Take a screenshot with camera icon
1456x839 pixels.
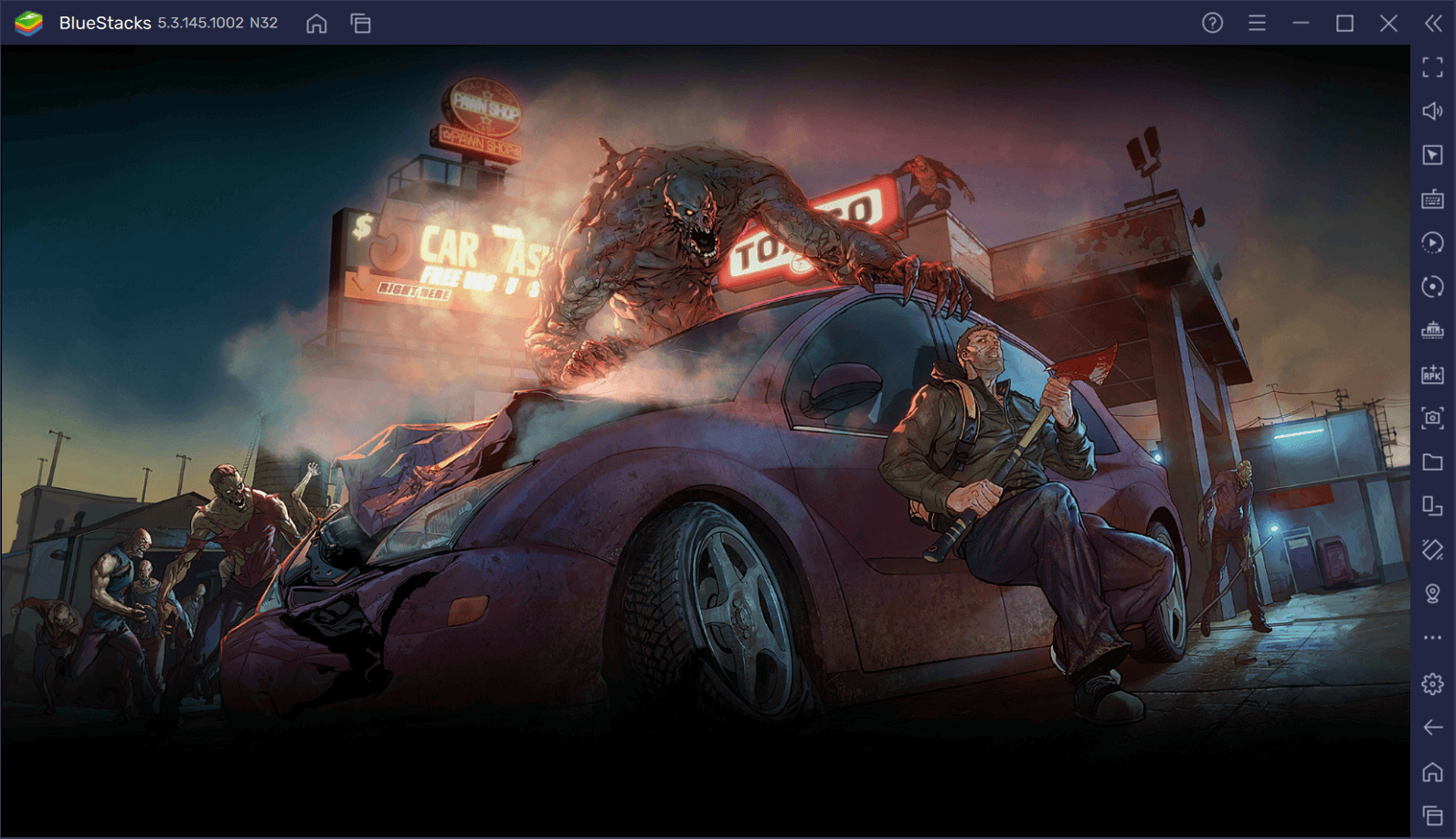click(1432, 418)
